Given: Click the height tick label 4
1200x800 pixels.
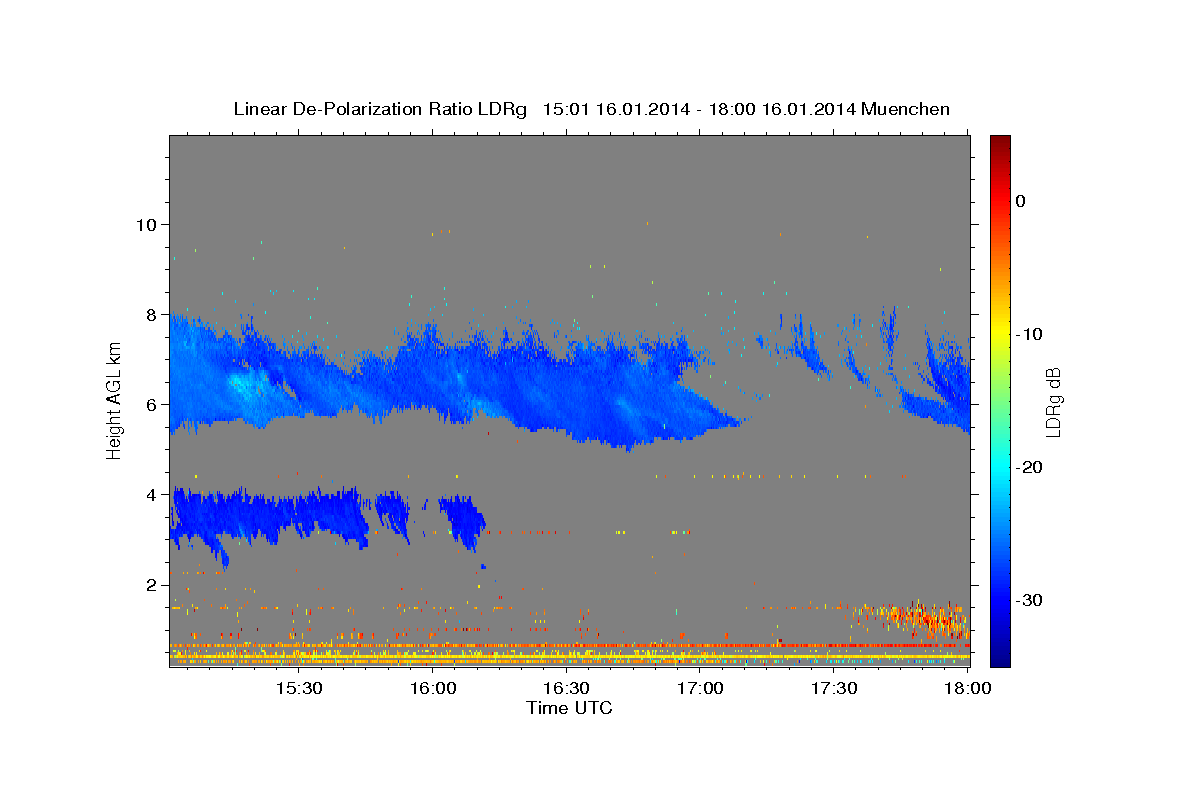Looking at the screenshot, I should click(x=153, y=494).
